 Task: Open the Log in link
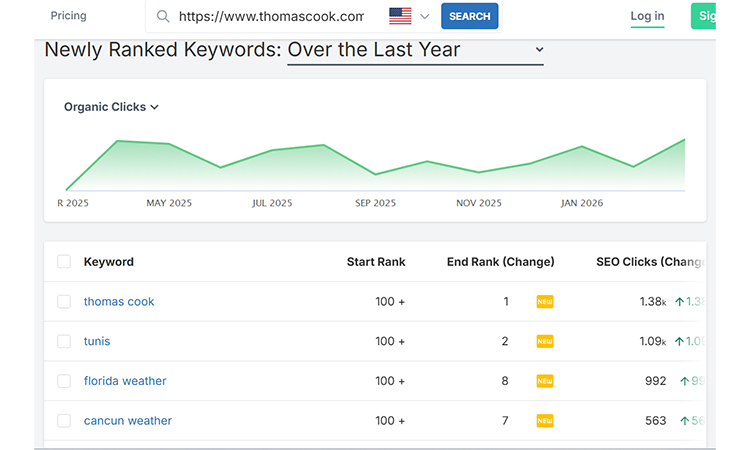[647, 16]
